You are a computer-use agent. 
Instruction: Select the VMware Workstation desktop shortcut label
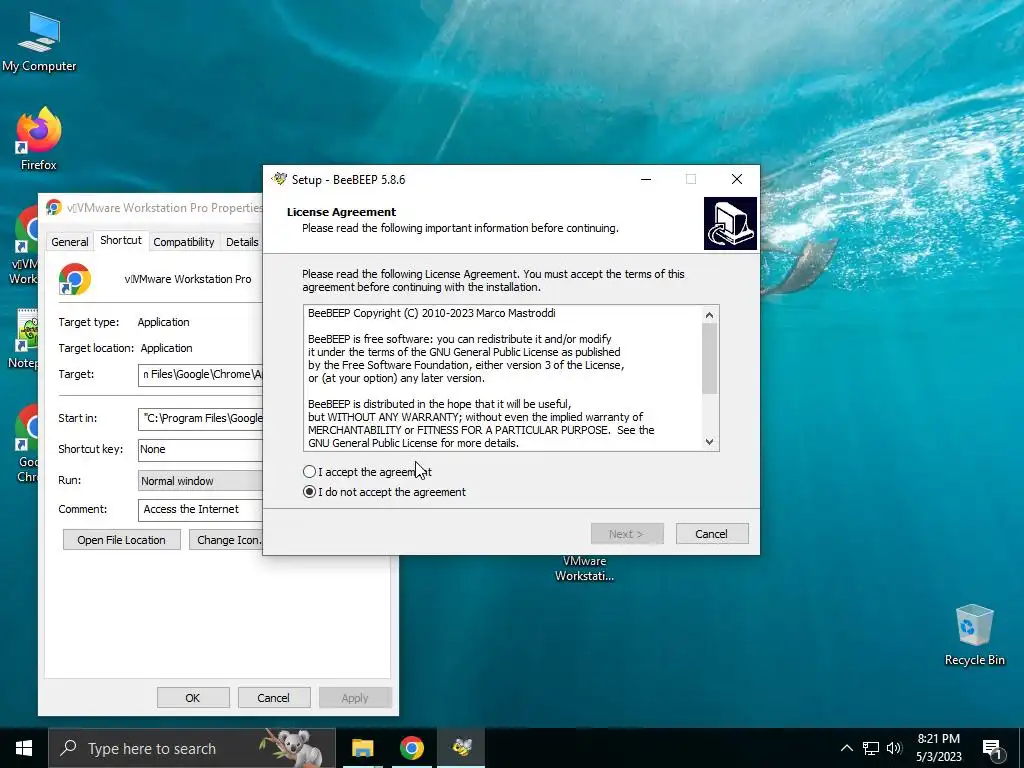pyautogui.click(x=584, y=568)
